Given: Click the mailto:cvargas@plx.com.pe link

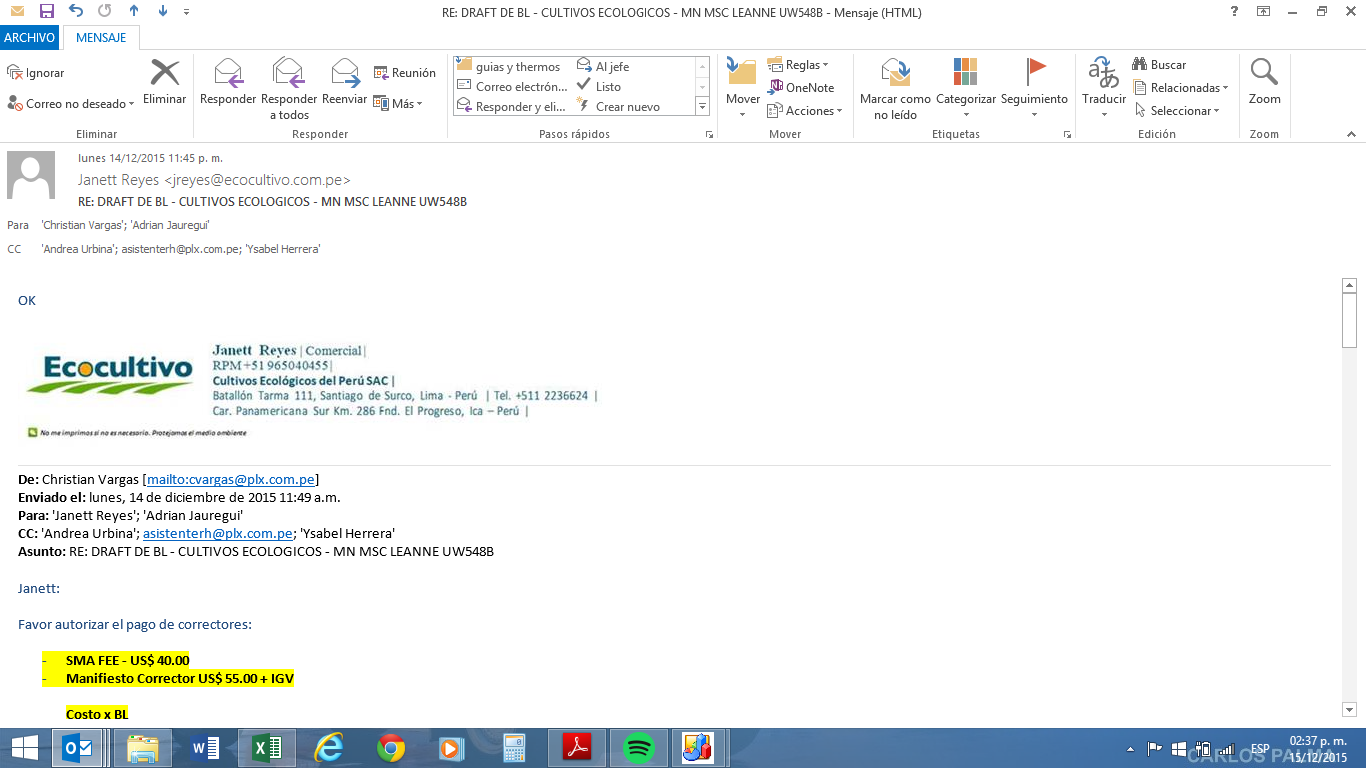Looking at the screenshot, I should pyautogui.click(x=231, y=479).
